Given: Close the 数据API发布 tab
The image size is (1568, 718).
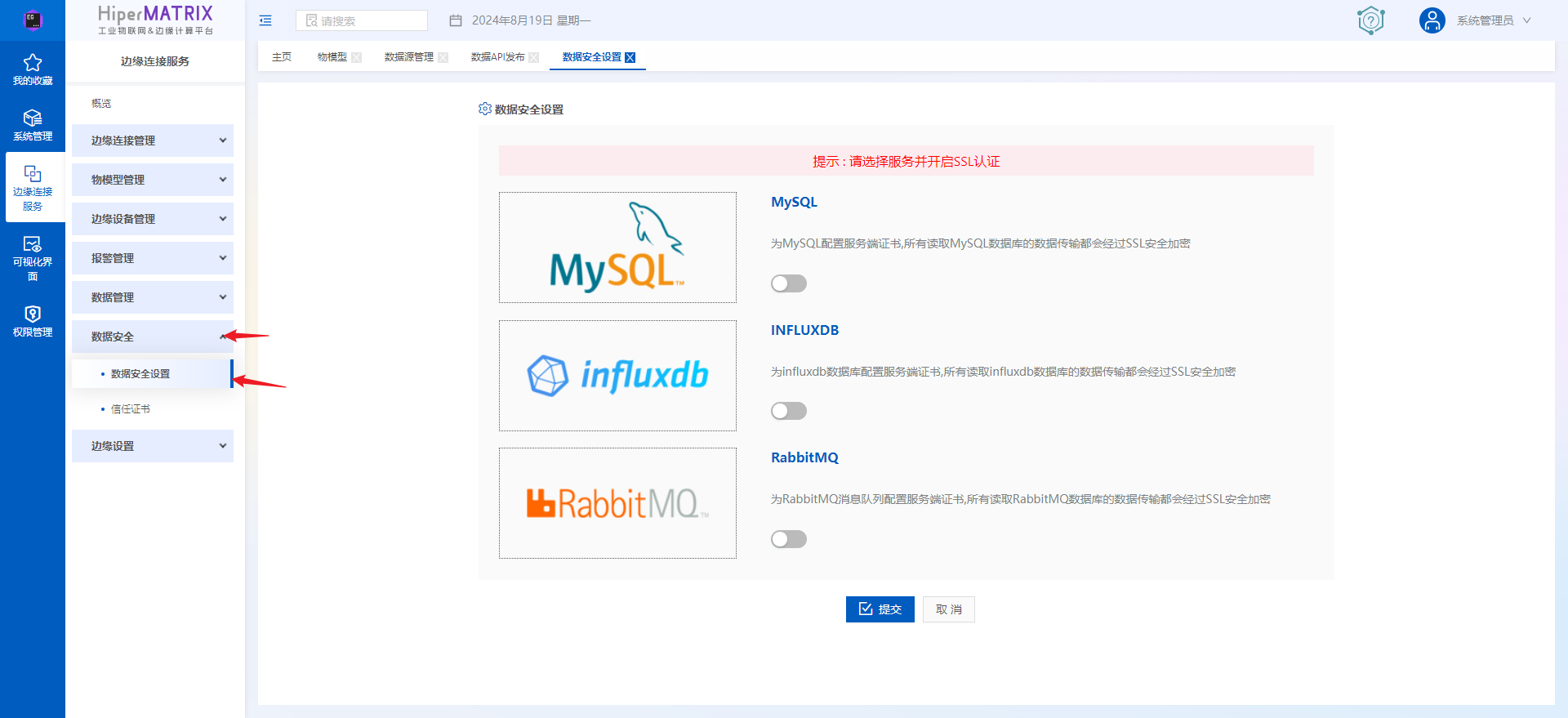Looking at the screenshot, I should pos(533,57).
